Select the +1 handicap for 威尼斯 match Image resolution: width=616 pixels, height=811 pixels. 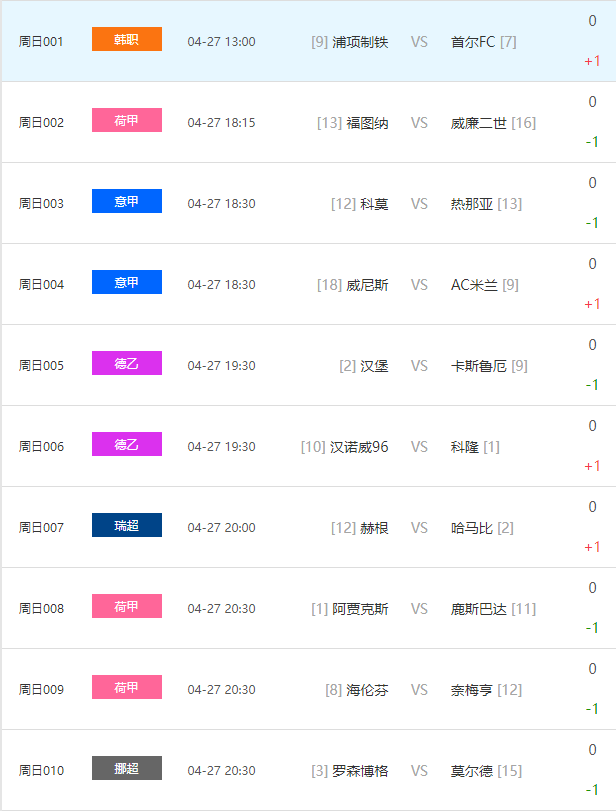tap(592, 304)
